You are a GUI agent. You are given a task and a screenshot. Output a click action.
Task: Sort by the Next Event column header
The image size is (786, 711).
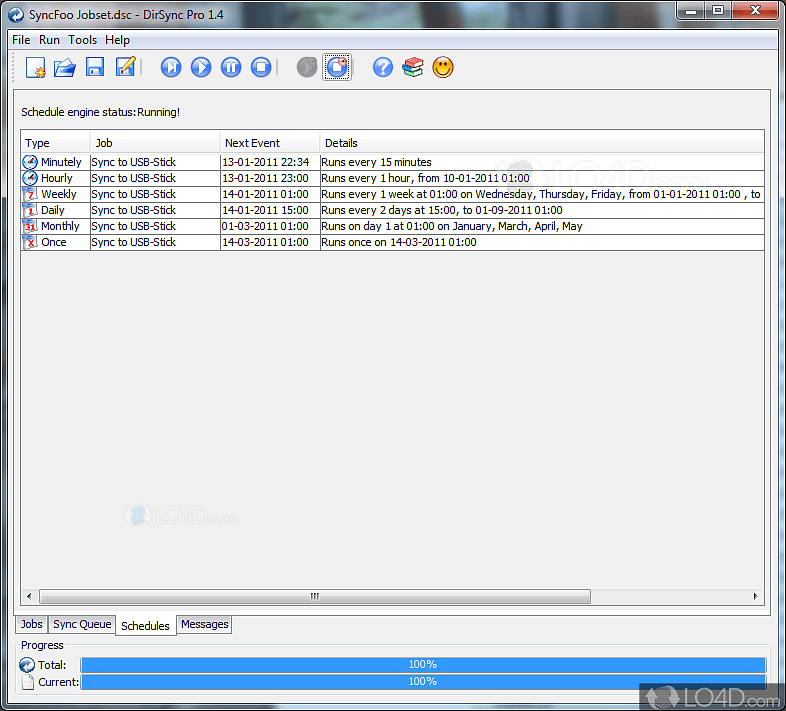(x=270, y=143)
